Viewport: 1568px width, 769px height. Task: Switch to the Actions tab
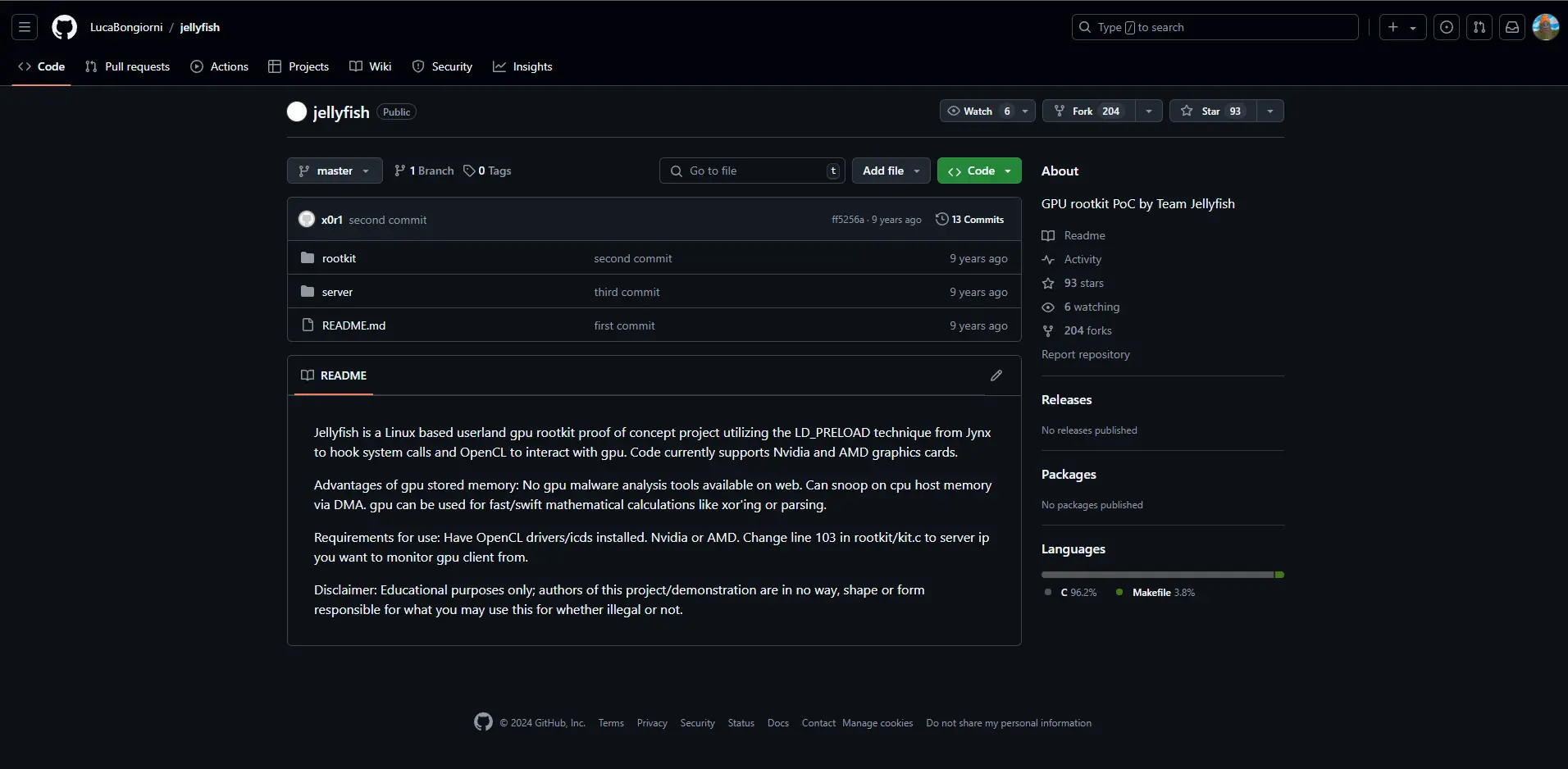(x=219, y=66)
